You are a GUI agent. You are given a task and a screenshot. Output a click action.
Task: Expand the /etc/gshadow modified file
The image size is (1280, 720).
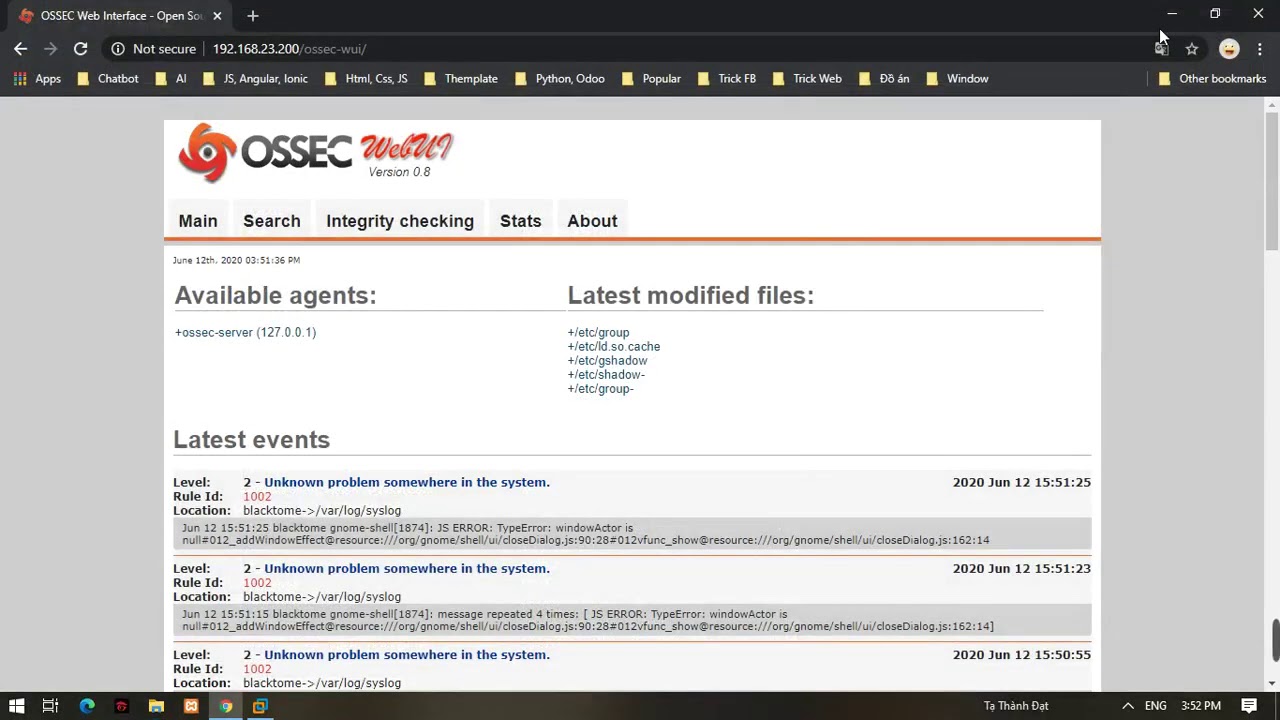pos(607,360)
